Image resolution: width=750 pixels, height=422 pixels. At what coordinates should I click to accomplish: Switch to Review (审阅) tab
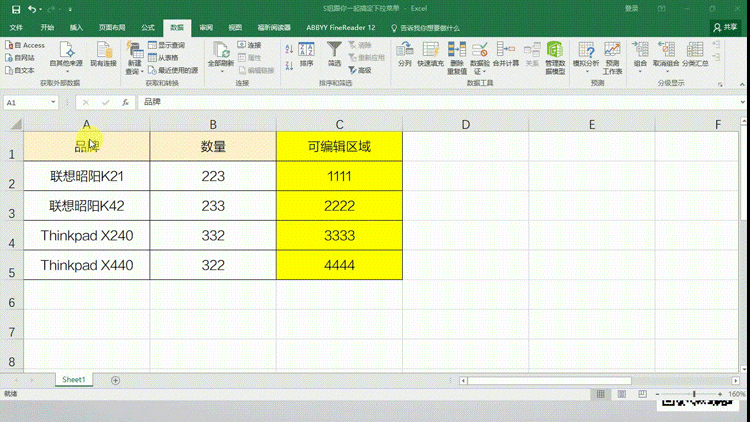point(206,28)
